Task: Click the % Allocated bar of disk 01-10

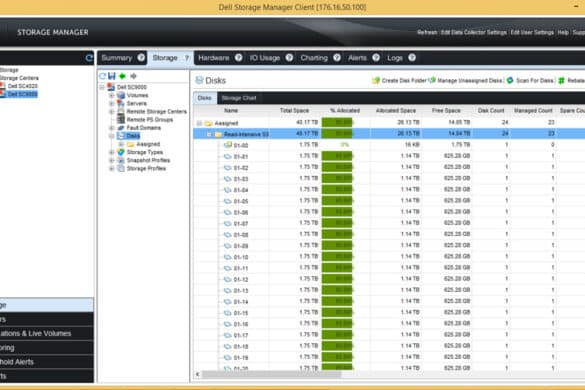Action: [x=337, y=257]
